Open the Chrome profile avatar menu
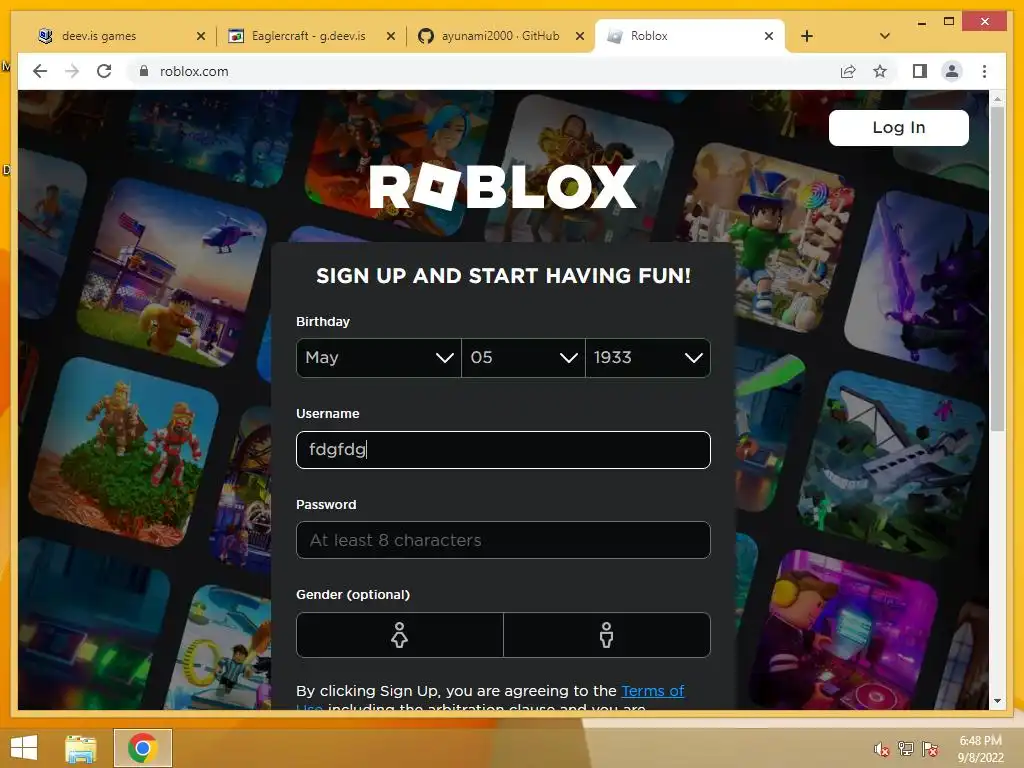This screenshot has width=1024, height=768. point(952,71)
